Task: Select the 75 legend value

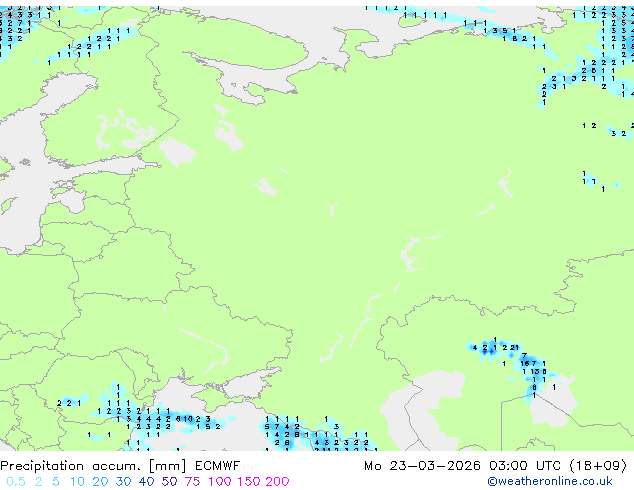Action: click(192, 482)
